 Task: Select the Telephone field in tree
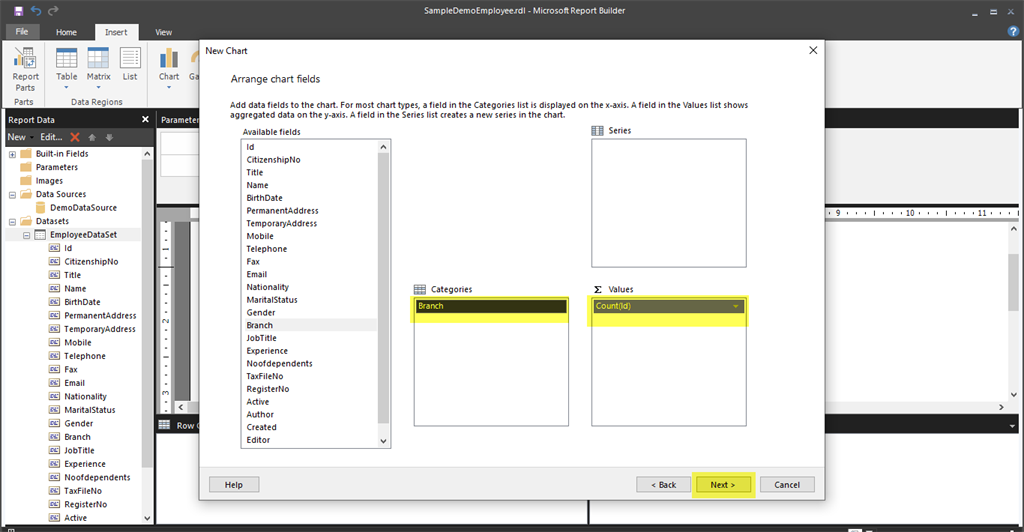pos(85,356)
